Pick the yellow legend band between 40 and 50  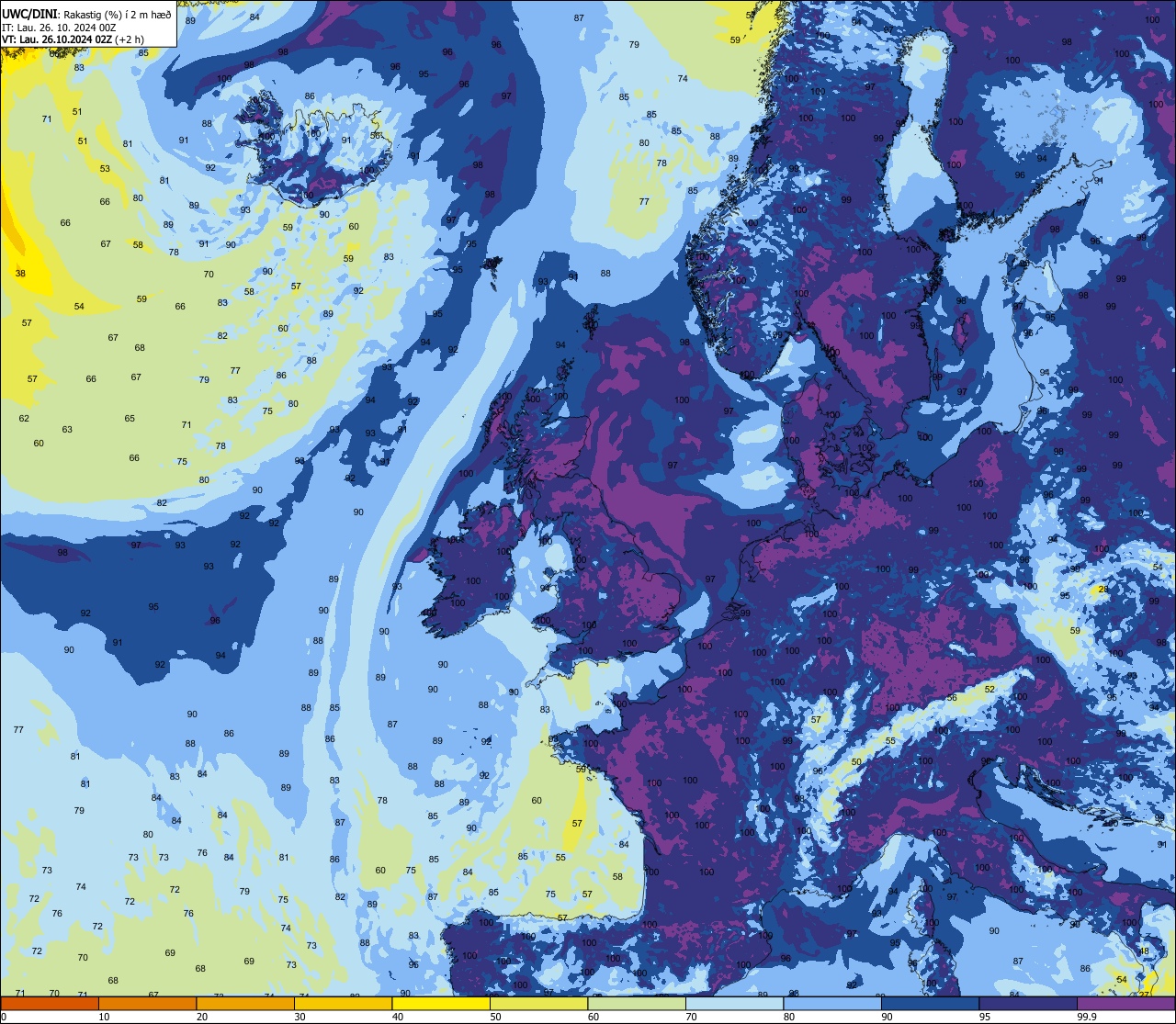pos(441,1003)
